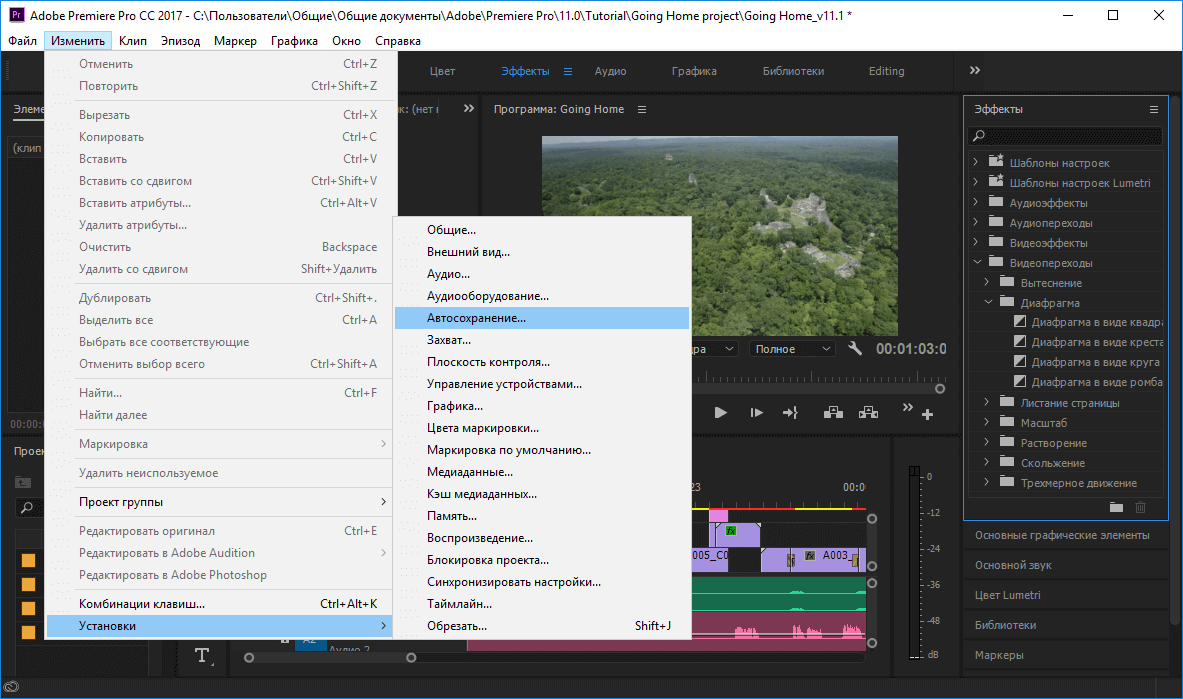Open the 'Файл' menu
The width and height of the screenshot is (1183, 699).
point(23,41)
